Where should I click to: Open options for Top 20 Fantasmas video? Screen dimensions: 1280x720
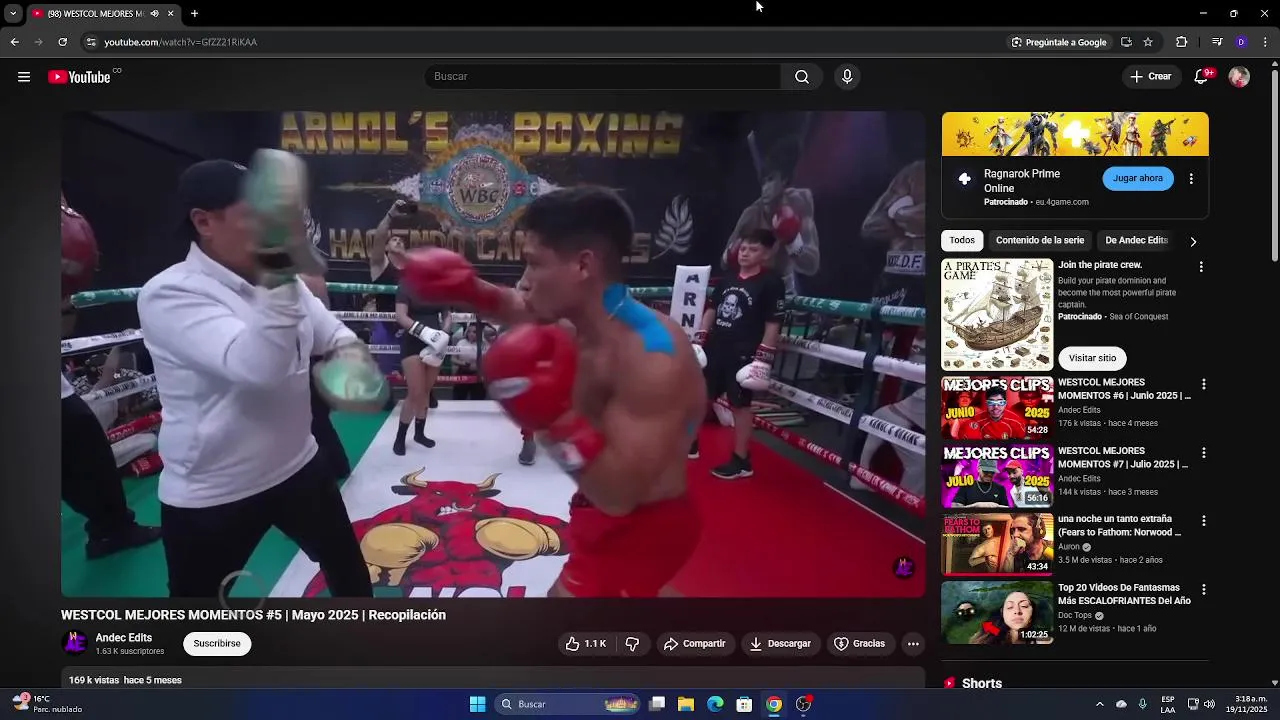point(1204,590)
